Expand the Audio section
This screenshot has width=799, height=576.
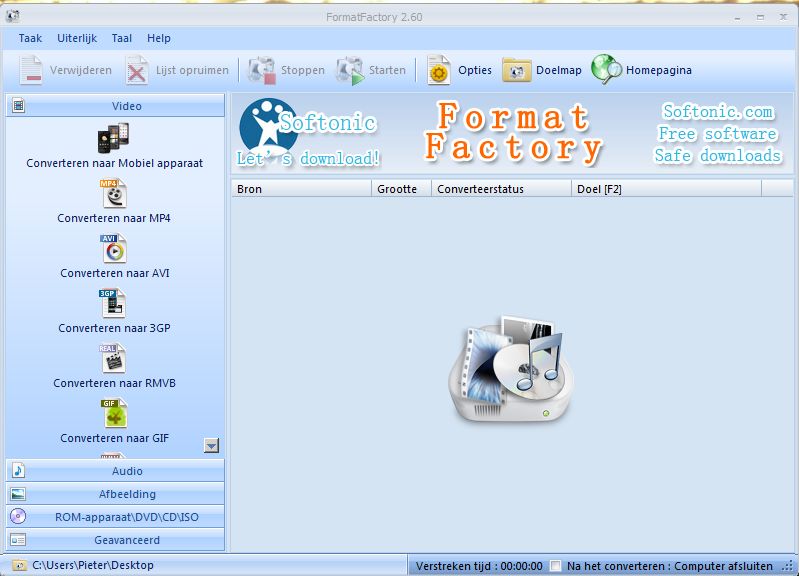tap(115, 471)
